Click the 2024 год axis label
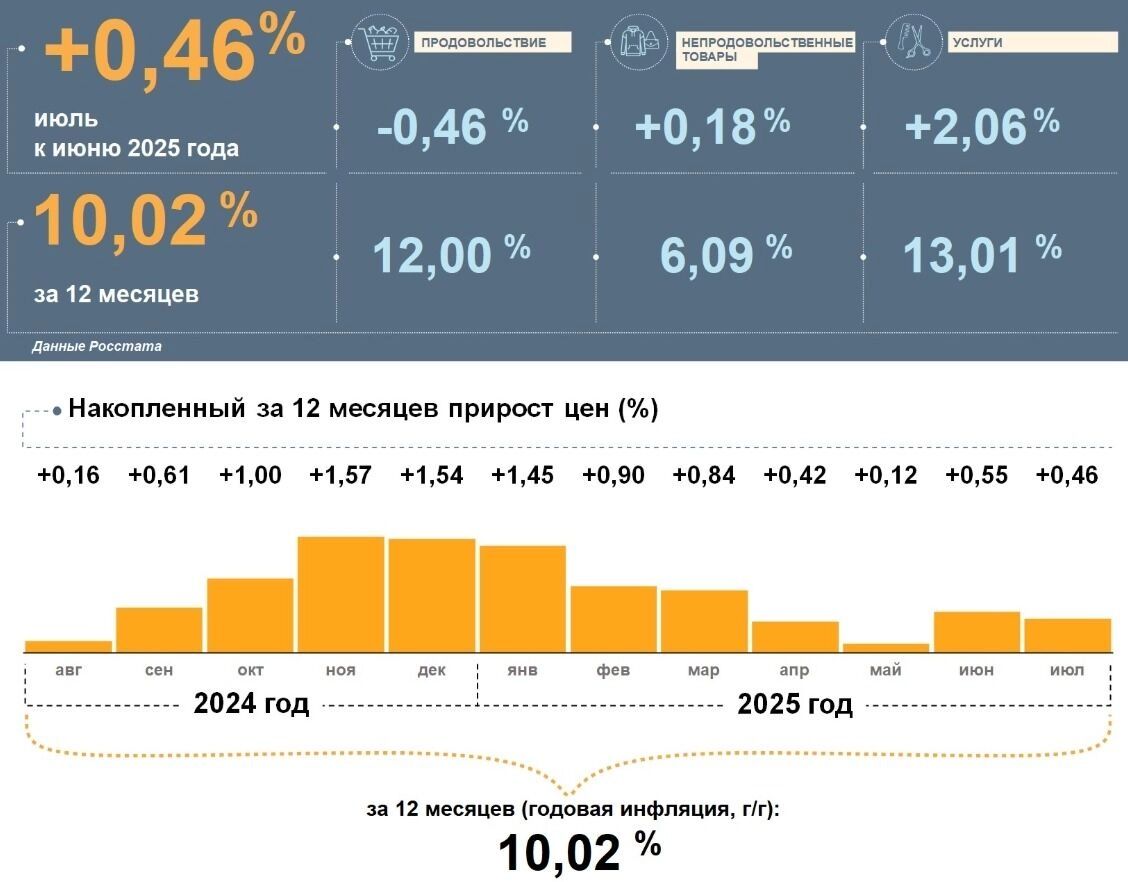1128x882 pixels. tap(251, 704)
